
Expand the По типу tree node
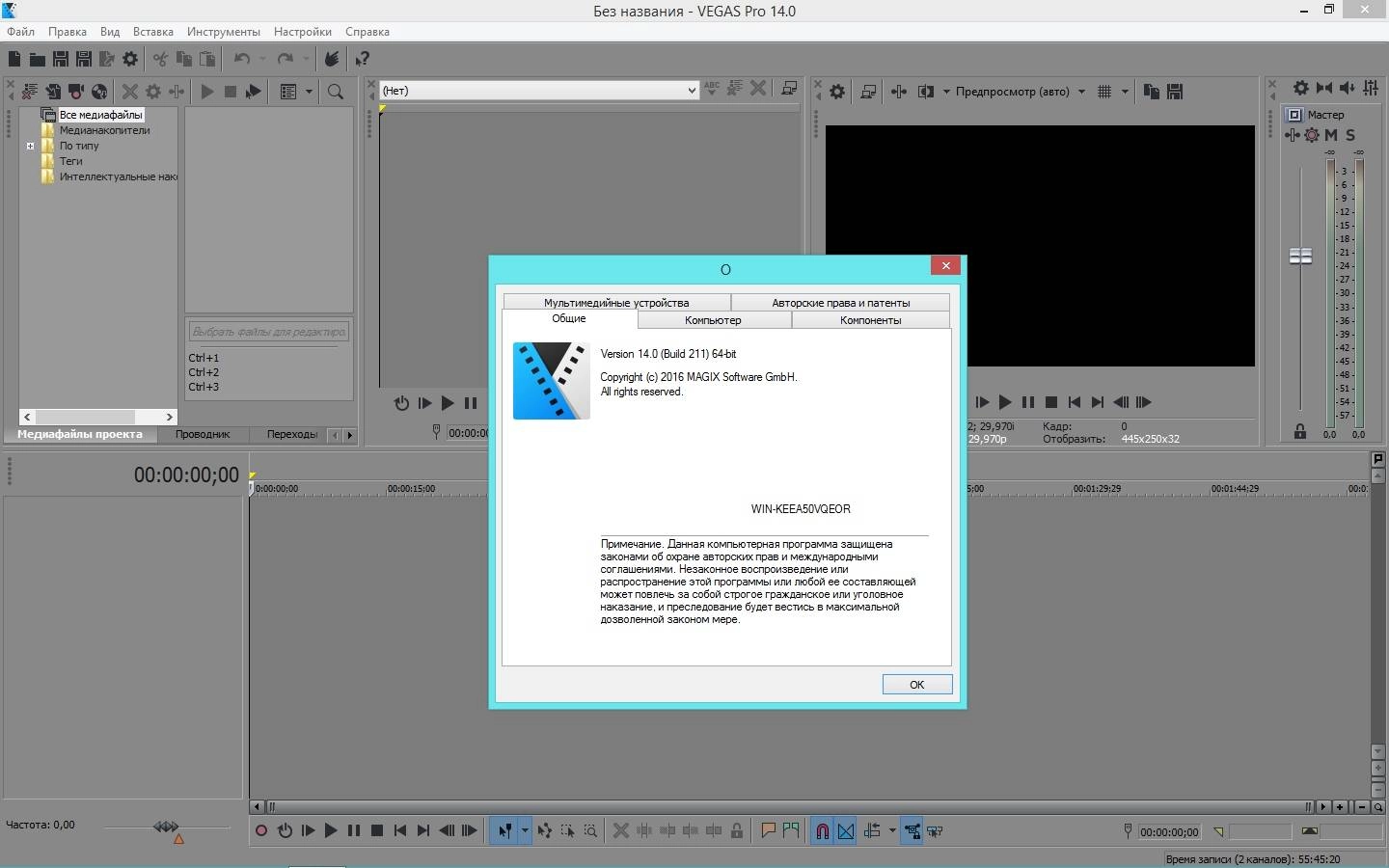pos(30,147)
